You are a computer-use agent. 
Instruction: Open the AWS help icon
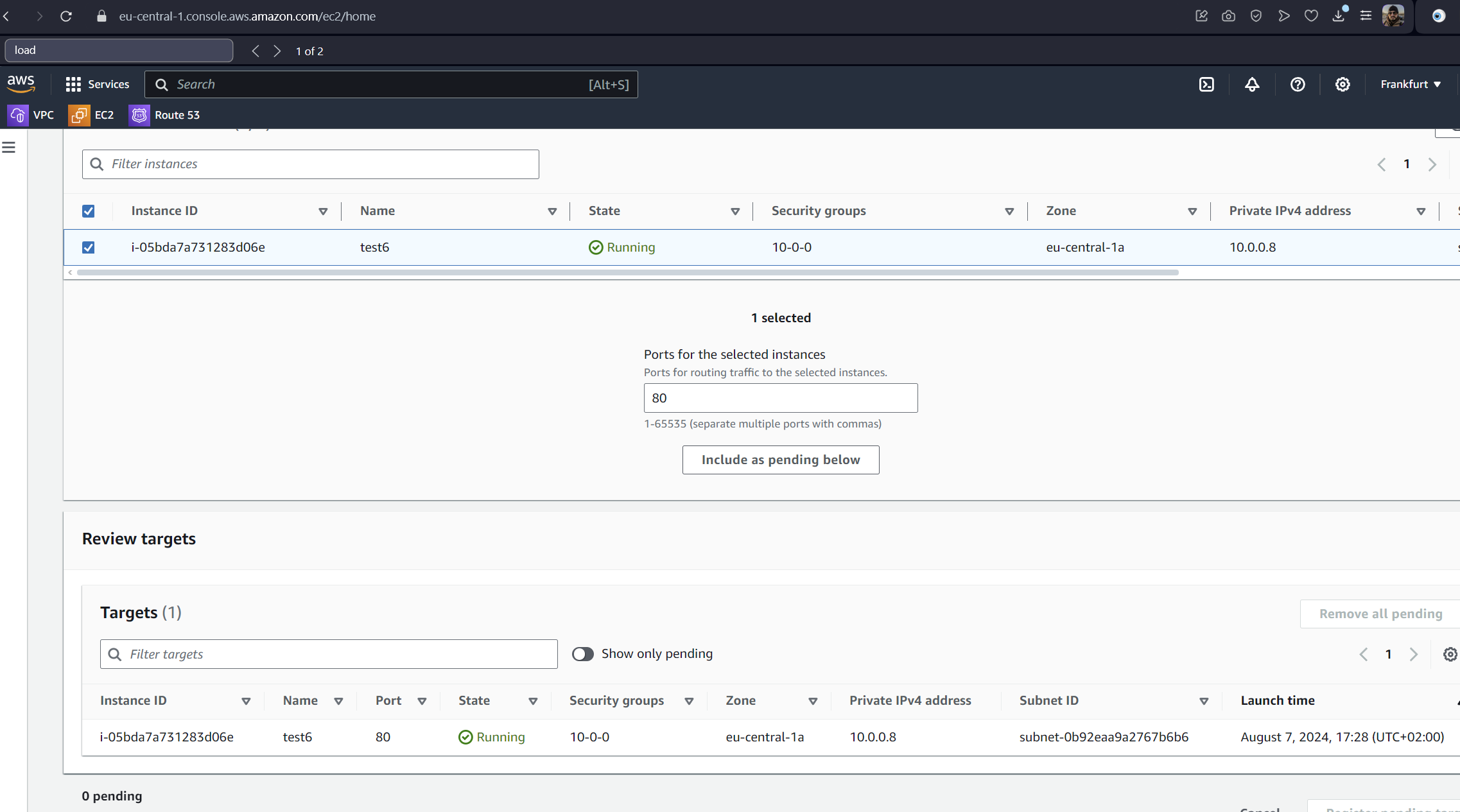(1297, 84)
